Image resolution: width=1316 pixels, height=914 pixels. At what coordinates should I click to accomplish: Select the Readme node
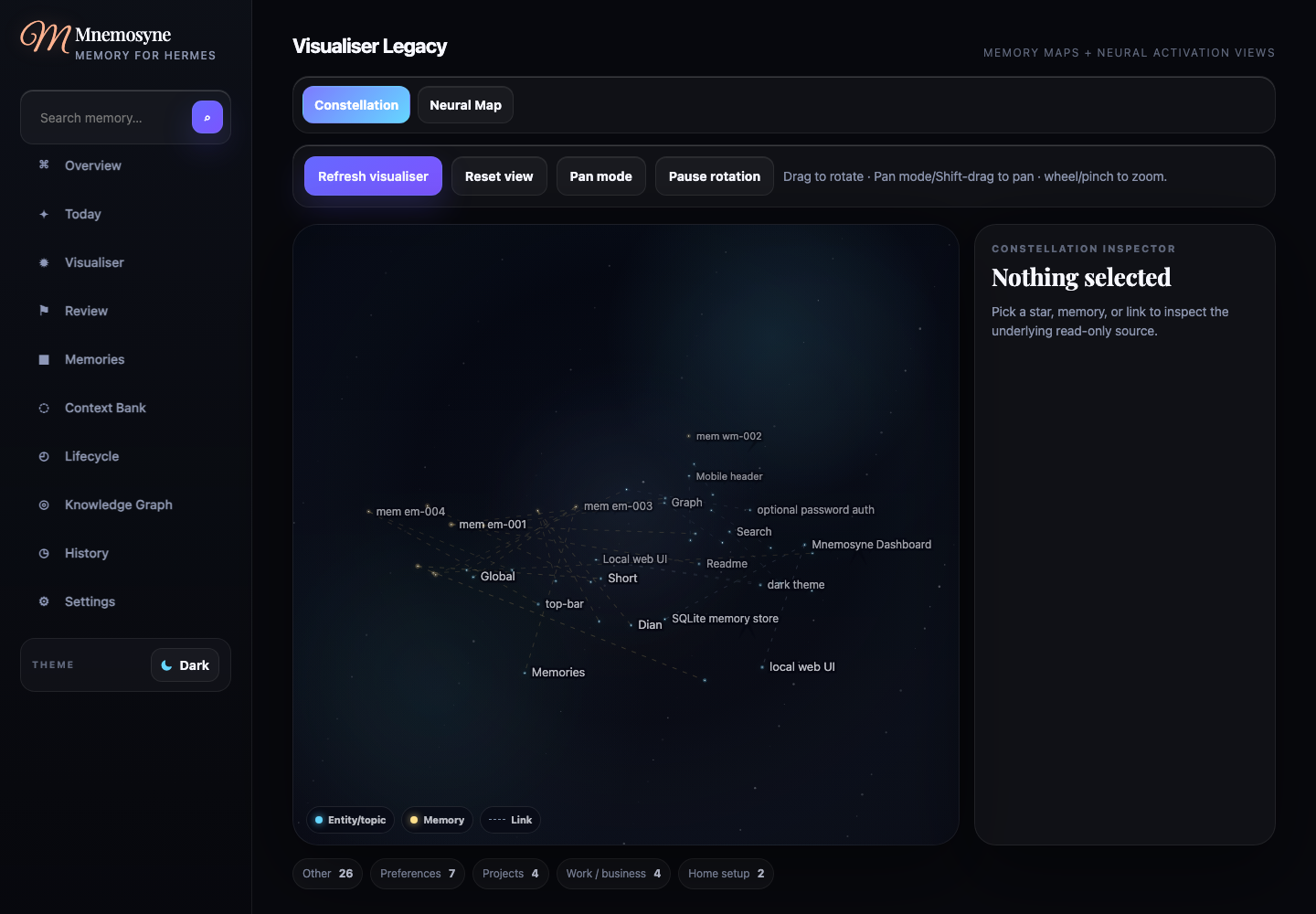point(699,564)
